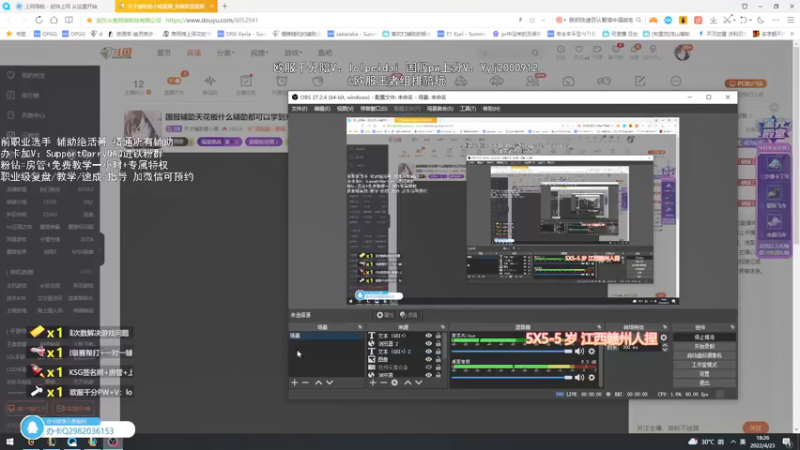This screenshot has width=800, height=450.
Task: Toggle visibility of 视频采集设备 source
Action: (x=429, y=367)
